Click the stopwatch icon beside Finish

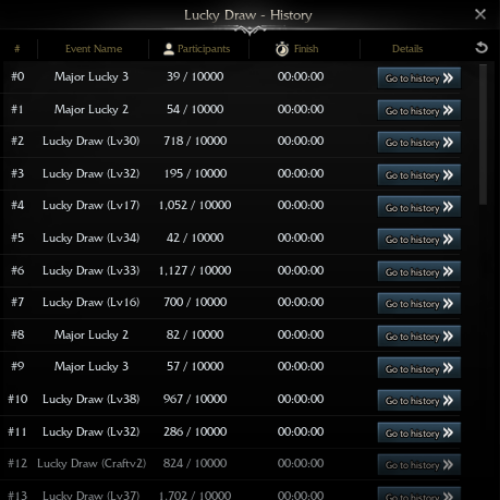pyautogui.click(x=282, y=49)
